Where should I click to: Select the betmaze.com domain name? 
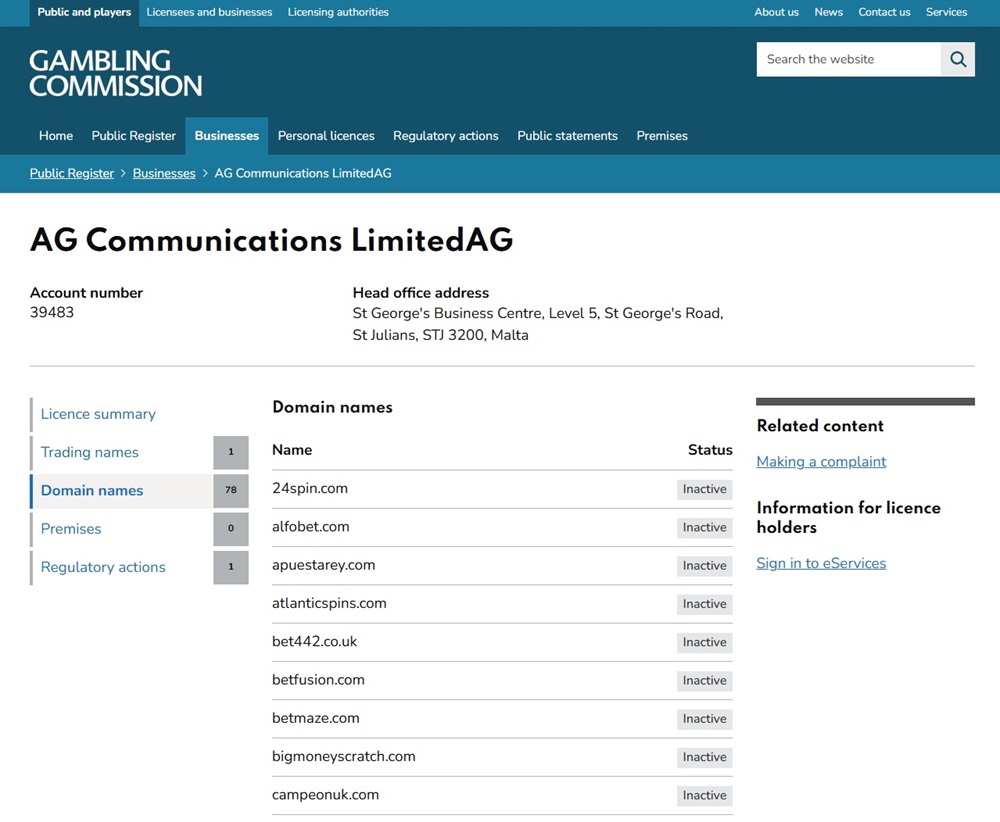316,718
